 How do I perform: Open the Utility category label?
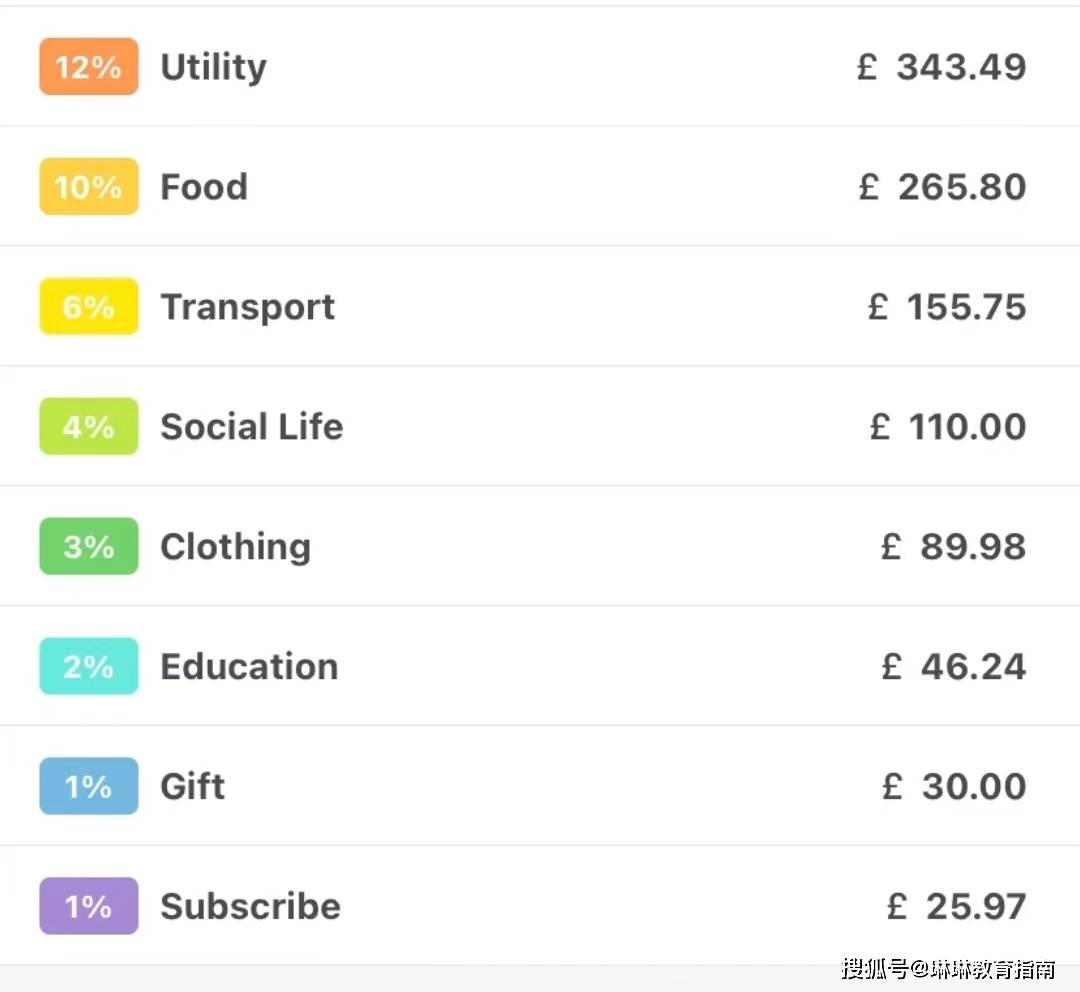point(214,67)
